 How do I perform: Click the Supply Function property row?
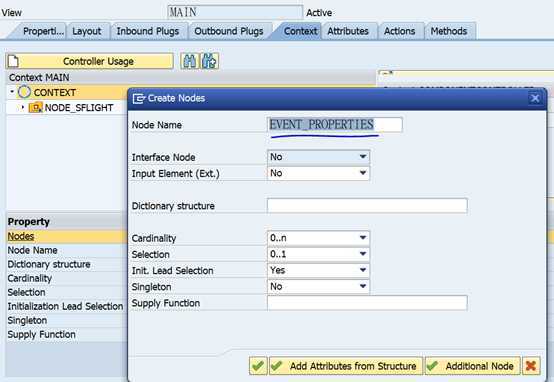(67, 334)
